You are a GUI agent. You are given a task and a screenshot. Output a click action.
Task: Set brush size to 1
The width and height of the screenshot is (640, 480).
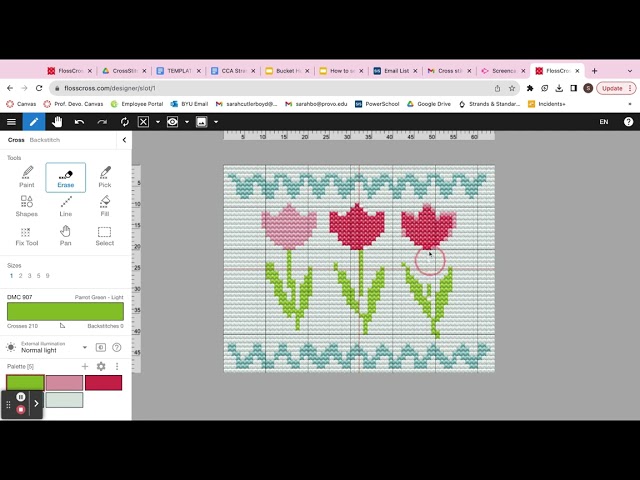[x=11, y=276]
